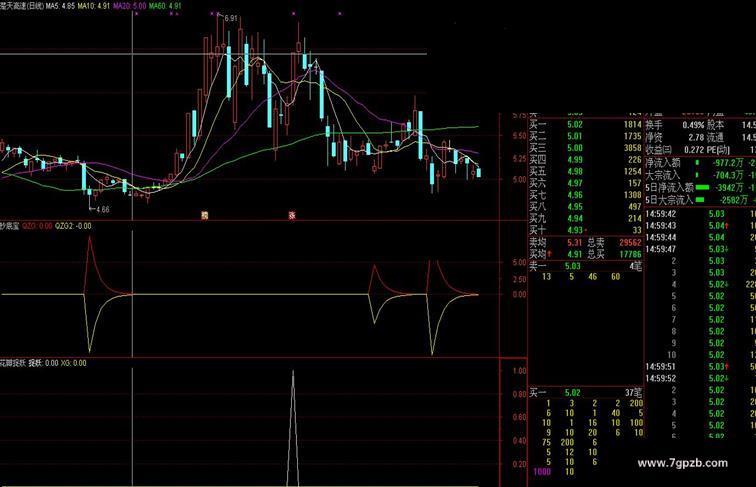The image size is (756, 487).
Task: Click the info marker icon under the rising candles
Action: (x=204, y=216)
